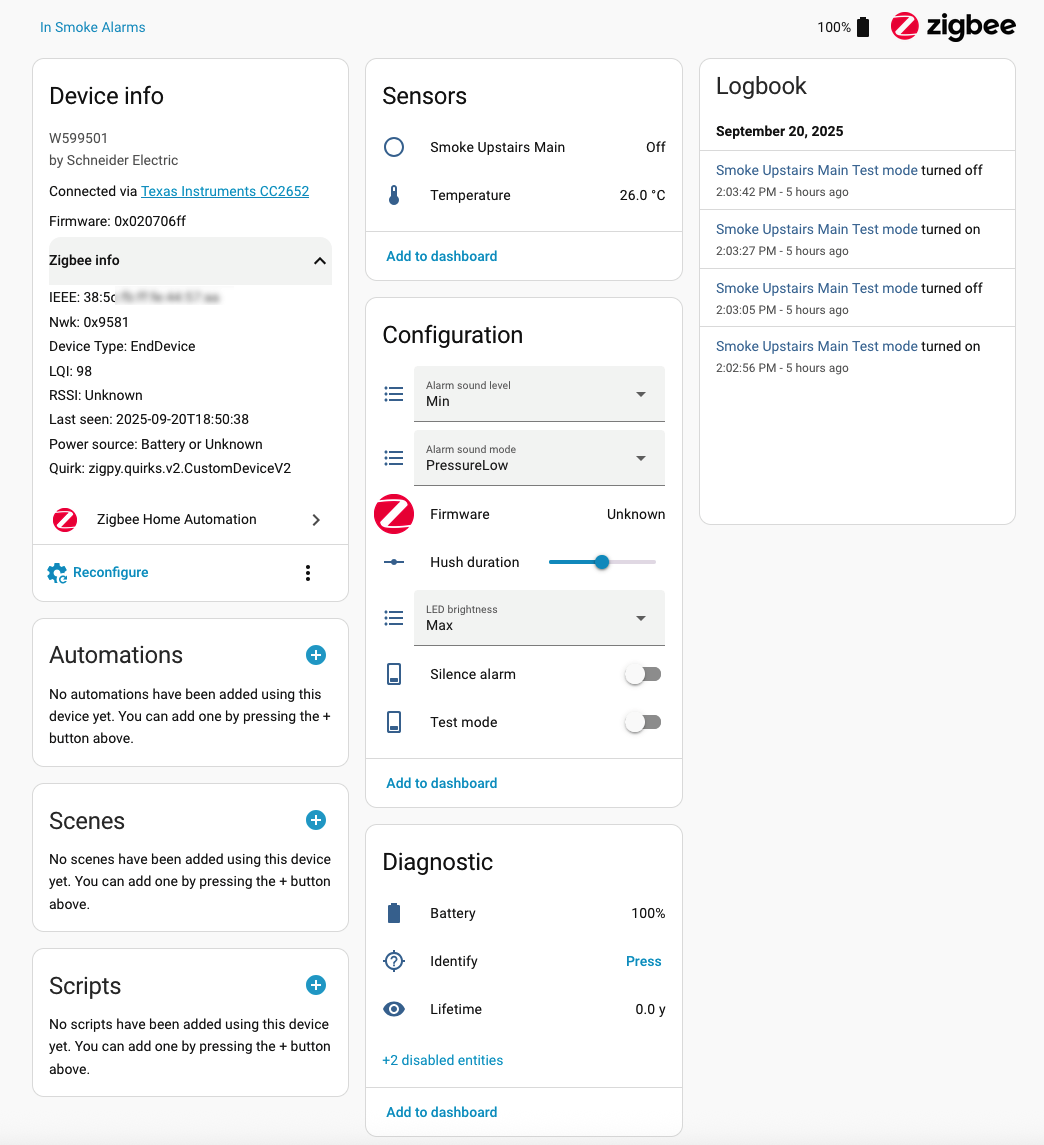The height and width of the screenshot is (1145, 1044).
Task: Open Zigbee Home Automation integration entry
Action: pos(190,520)
